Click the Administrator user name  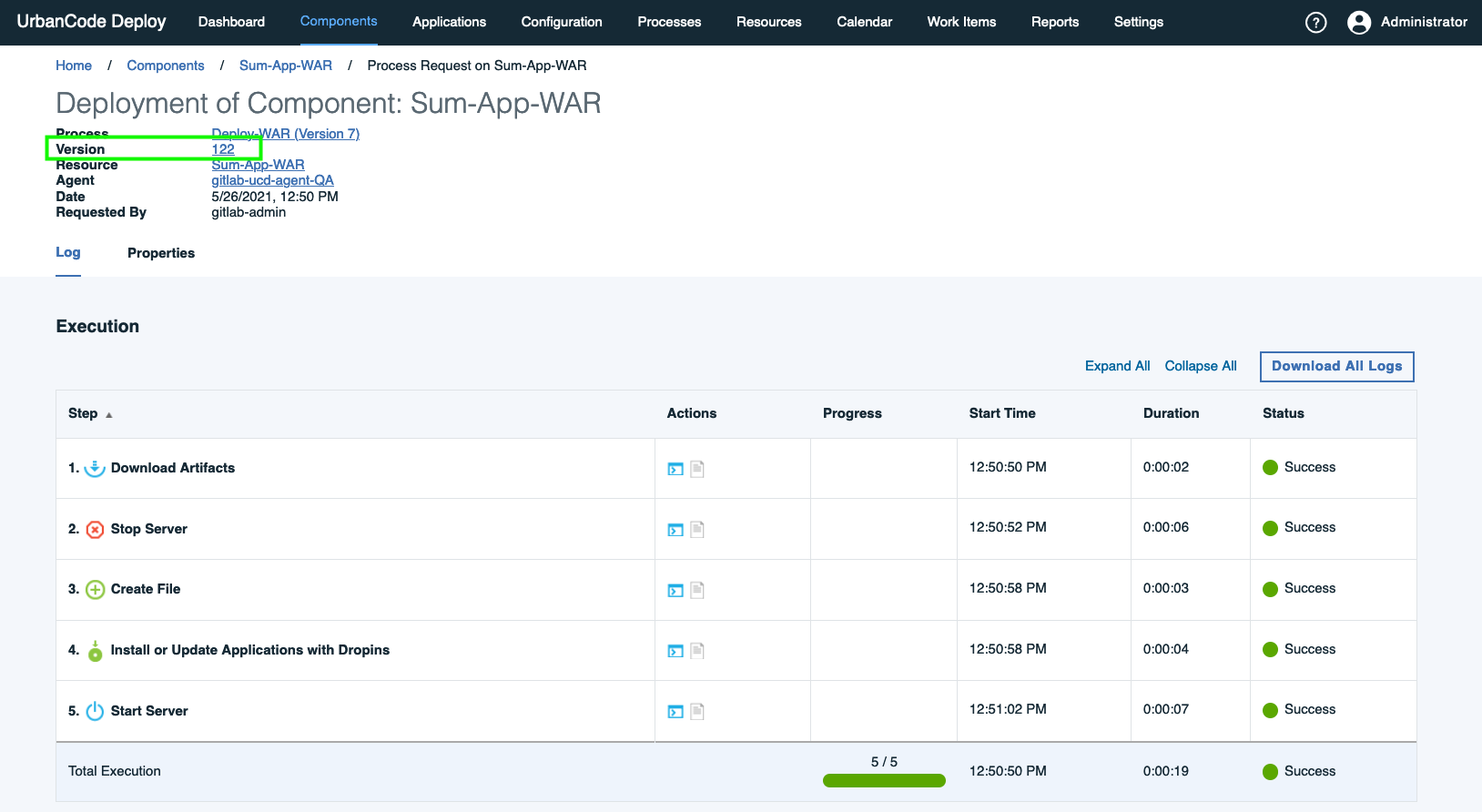point(1424,22)
